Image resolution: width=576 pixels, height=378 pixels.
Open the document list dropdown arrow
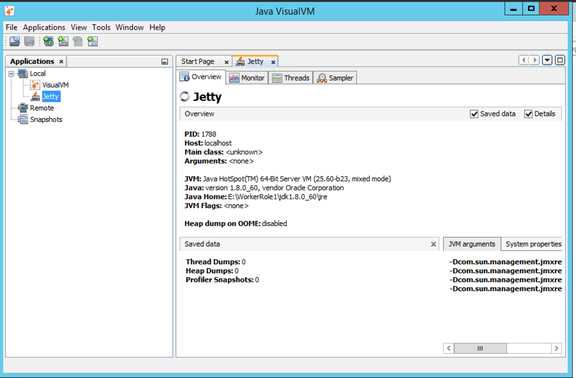click(547, 60)
